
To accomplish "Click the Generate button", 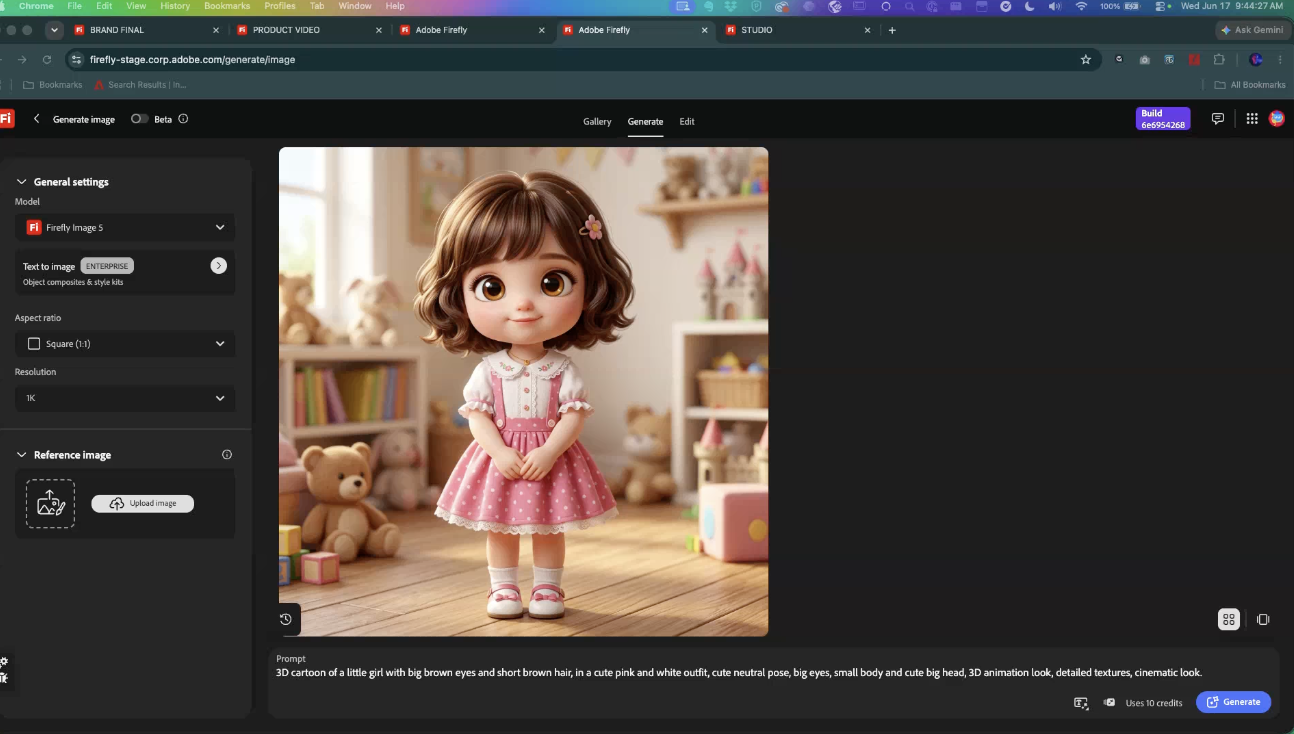I will pyautogui.click(x=1233, y=702).
